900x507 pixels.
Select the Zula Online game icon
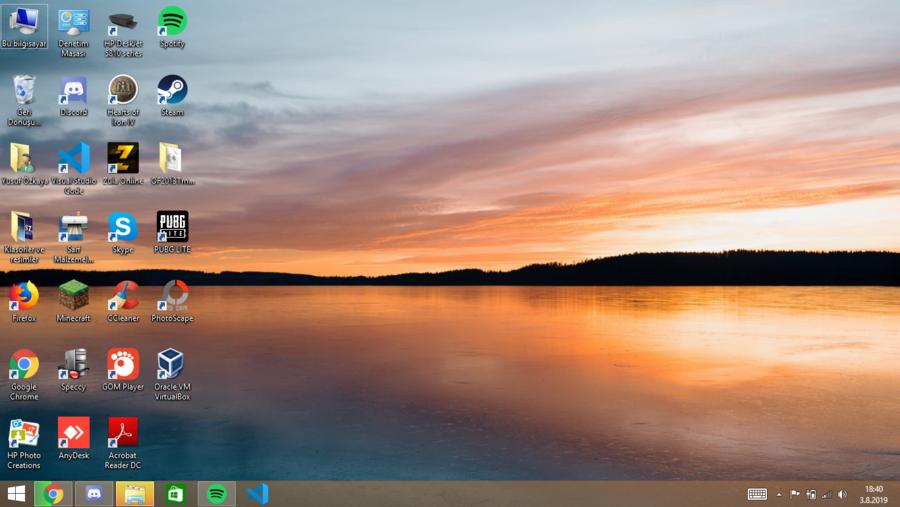[x=123, y=164]
